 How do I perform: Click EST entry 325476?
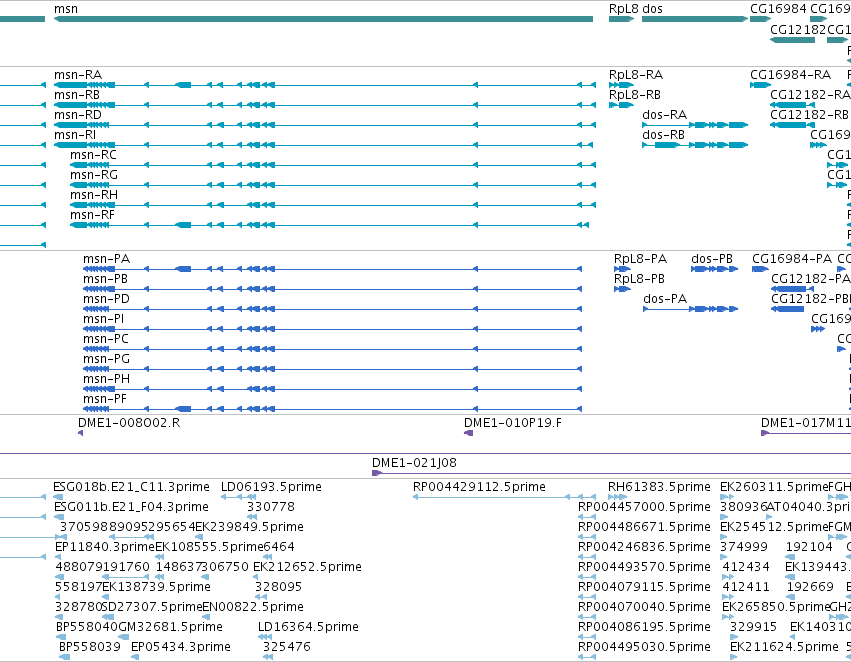[x=287, y=648]
